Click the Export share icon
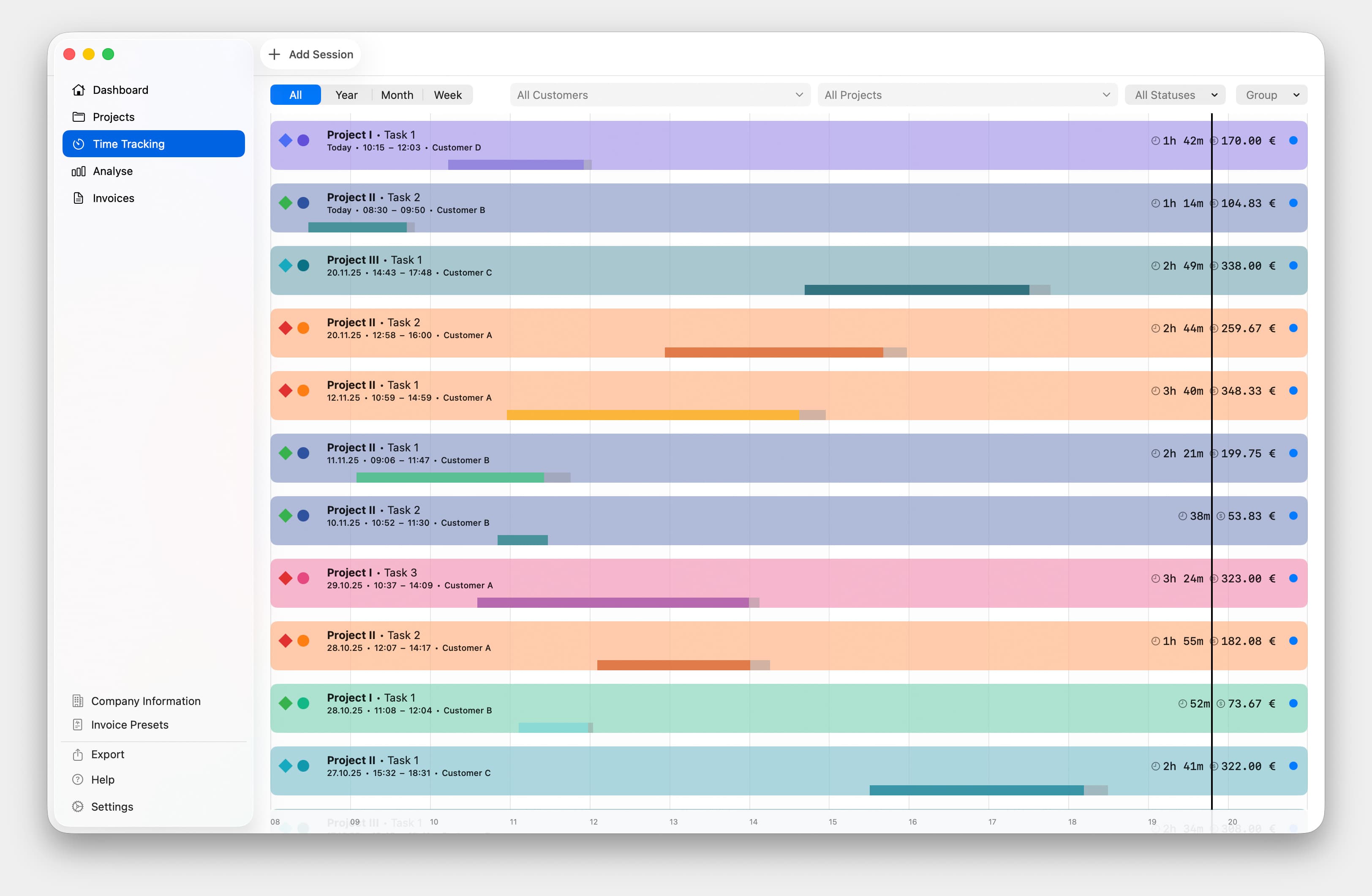The width and height of the screenshot is (1372, 896). coord(79,754)
